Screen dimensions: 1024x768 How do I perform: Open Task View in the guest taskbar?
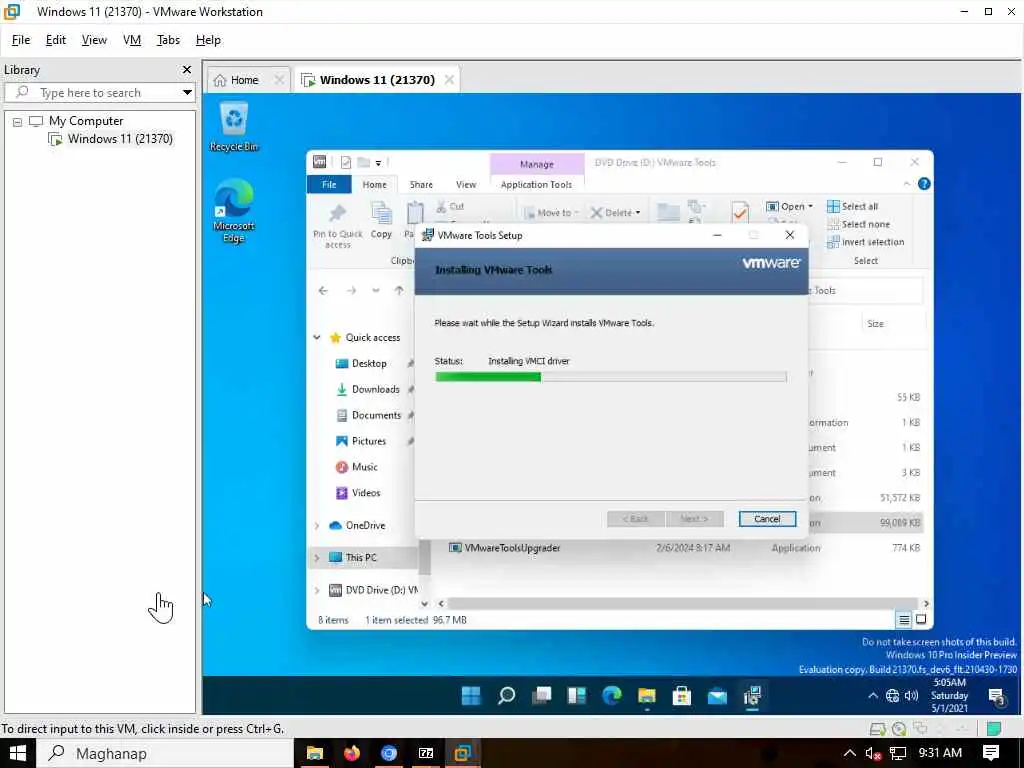click(x=541, y=696)
